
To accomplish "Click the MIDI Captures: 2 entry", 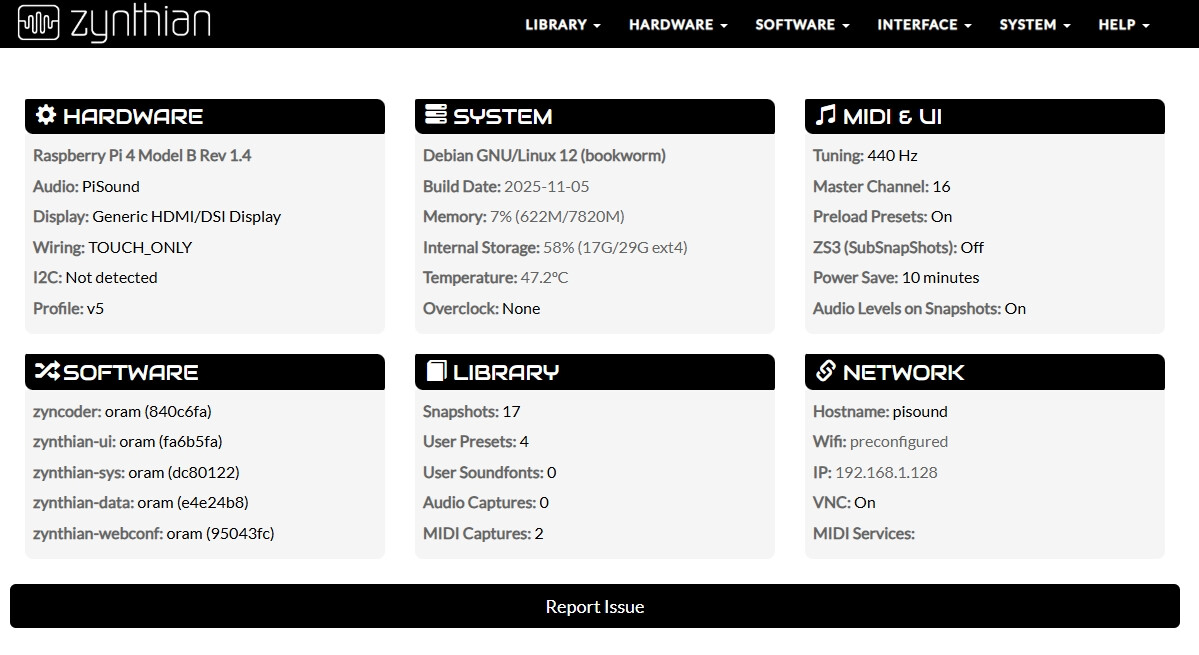I will point(483,533).
